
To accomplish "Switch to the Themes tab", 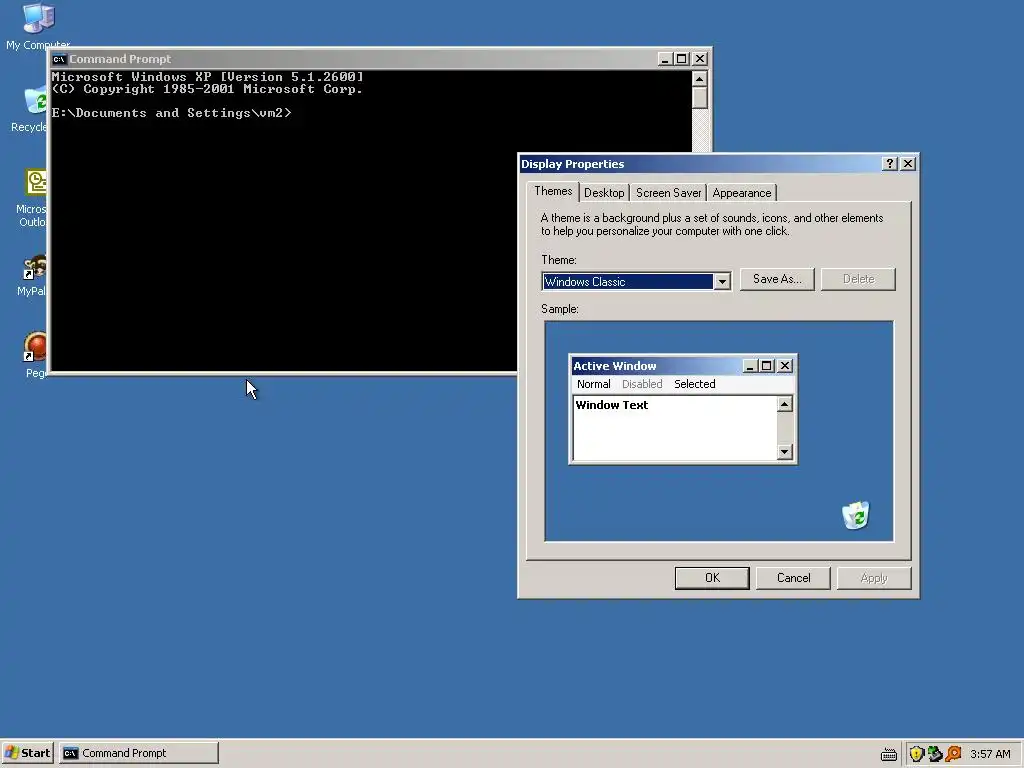I will pyautogui.click(x=552, y=191).
